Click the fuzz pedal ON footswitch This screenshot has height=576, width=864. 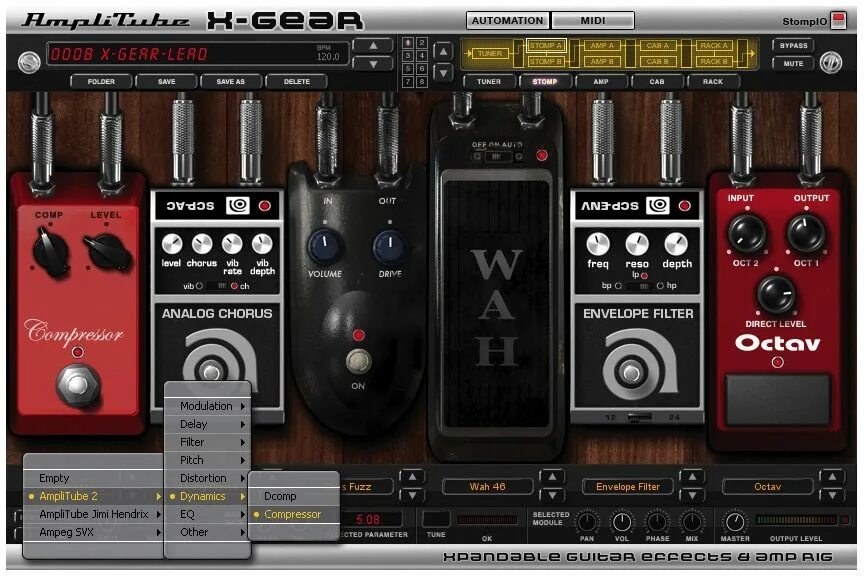click(358, 361)
